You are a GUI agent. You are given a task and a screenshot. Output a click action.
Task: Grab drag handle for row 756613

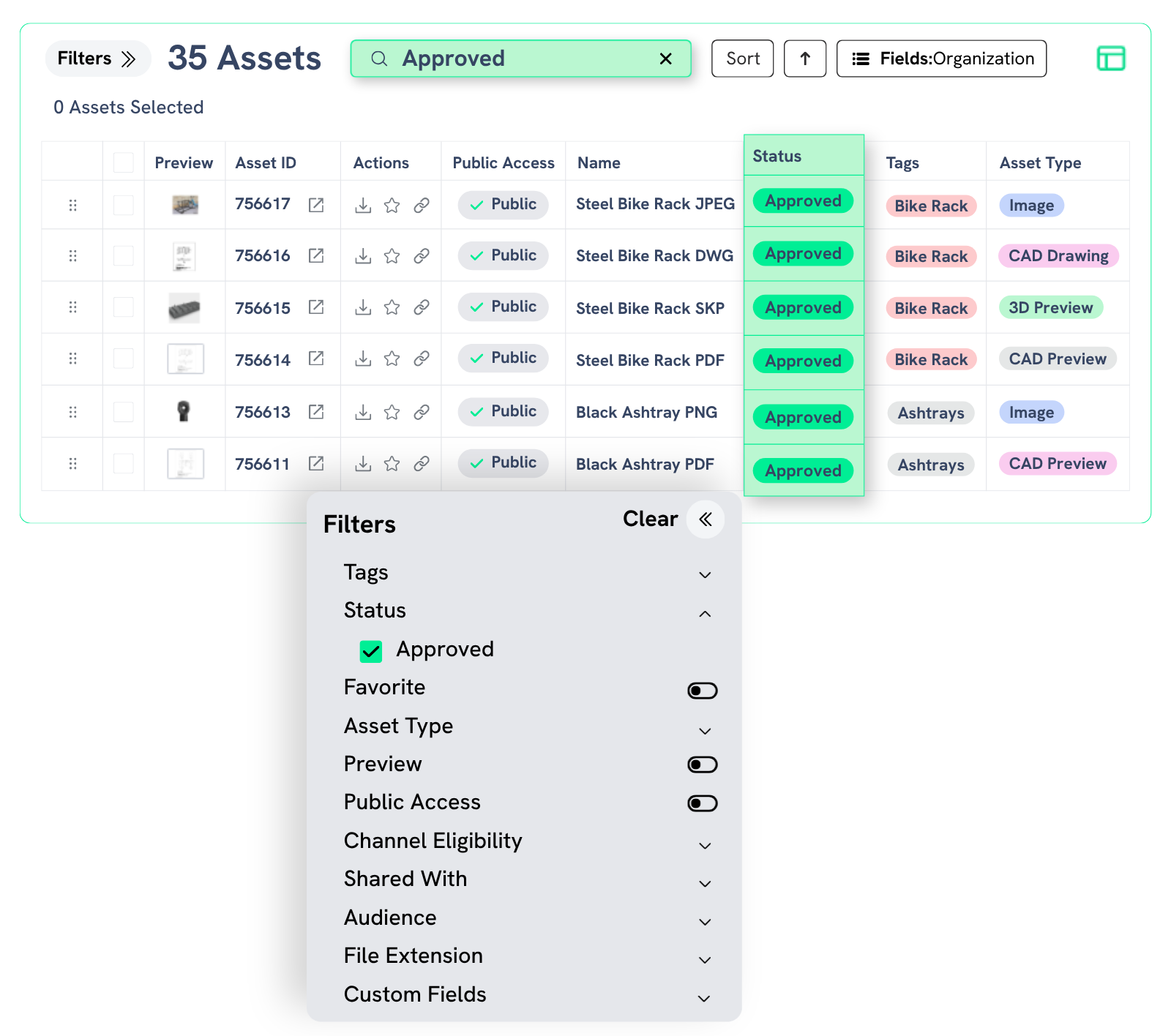tap(72, 413)
